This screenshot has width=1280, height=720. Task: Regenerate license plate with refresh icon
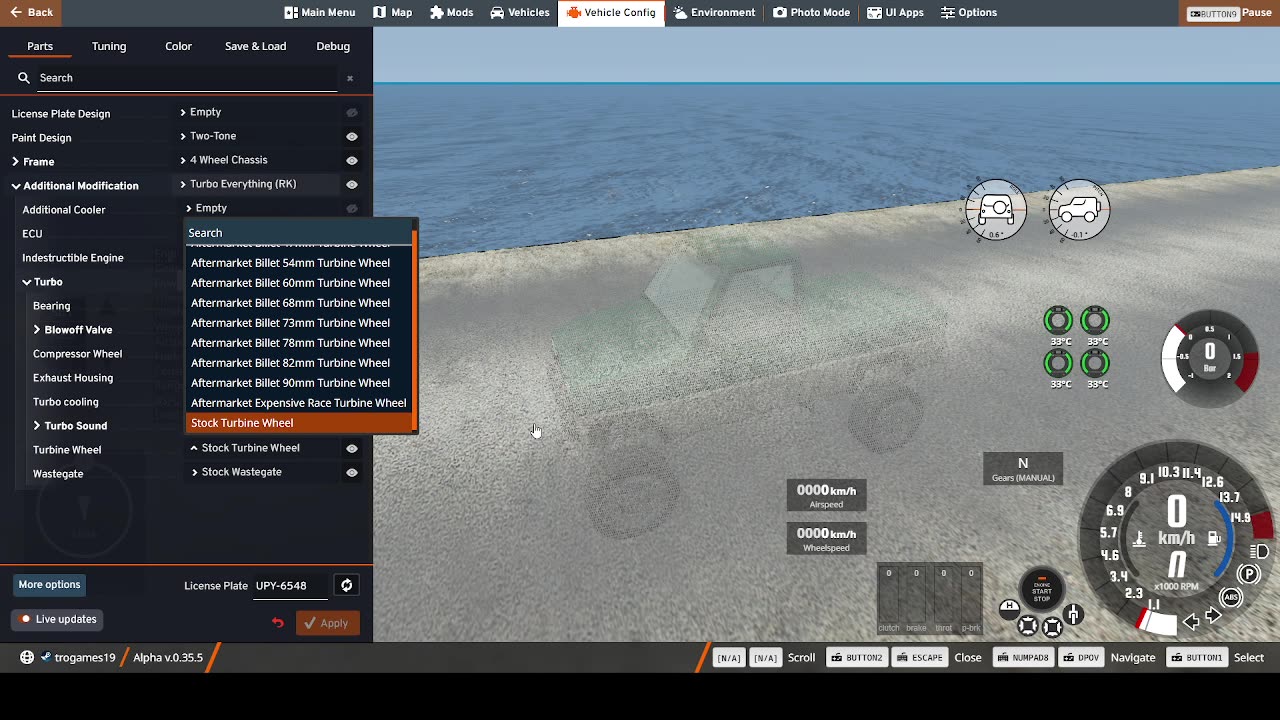tap(346, 585)
